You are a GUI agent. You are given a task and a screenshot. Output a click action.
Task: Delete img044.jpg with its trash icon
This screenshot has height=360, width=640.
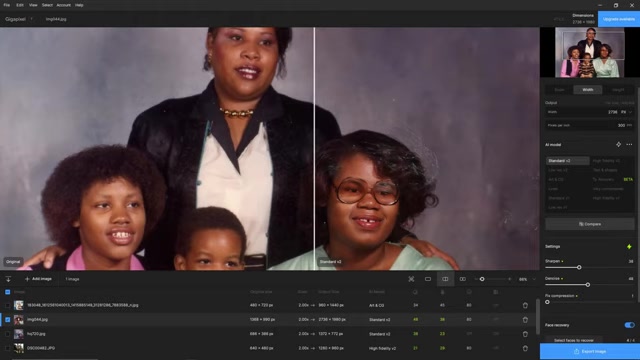tap(525, 320)
